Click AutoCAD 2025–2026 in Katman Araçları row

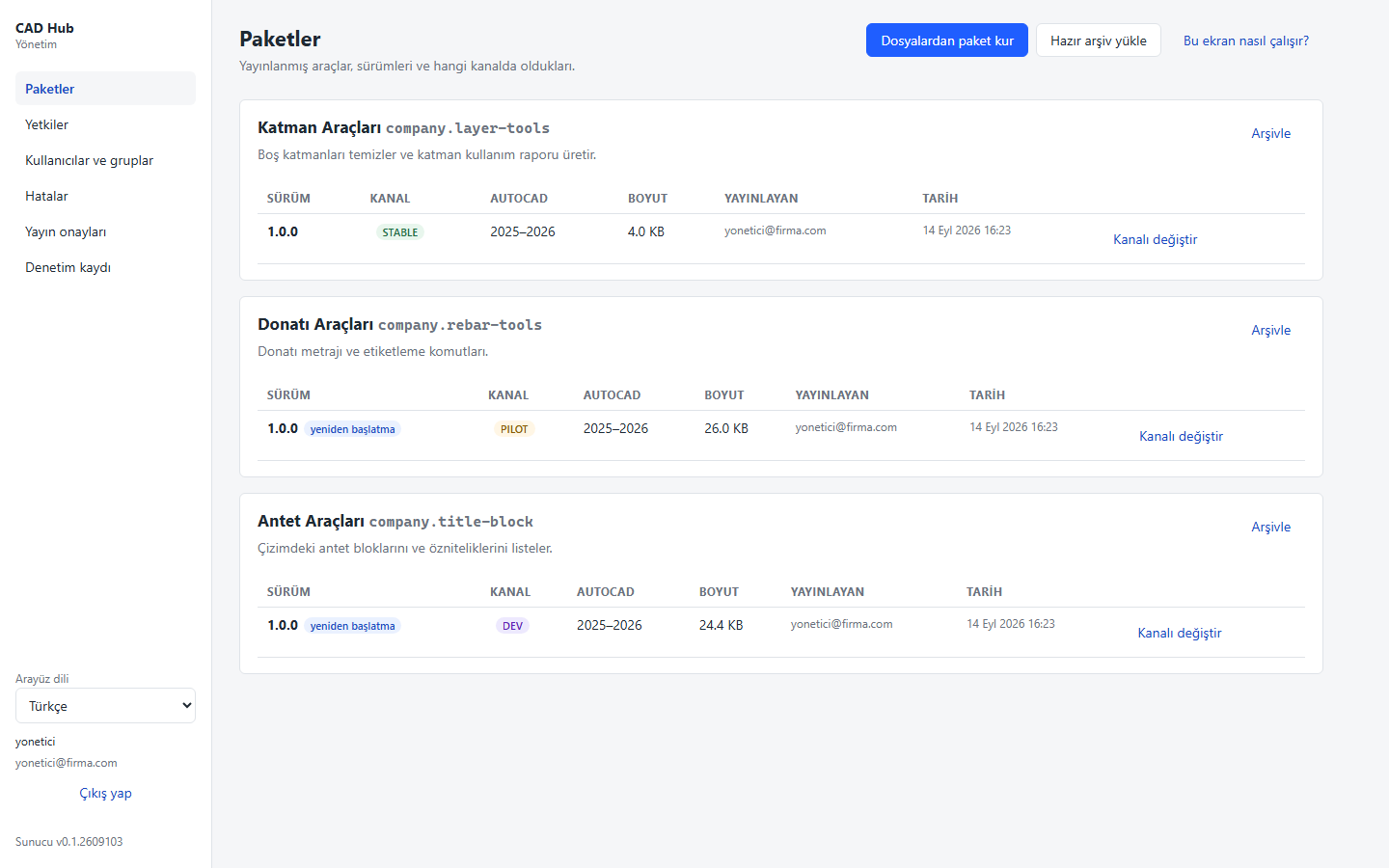click(x=523, y=231)
